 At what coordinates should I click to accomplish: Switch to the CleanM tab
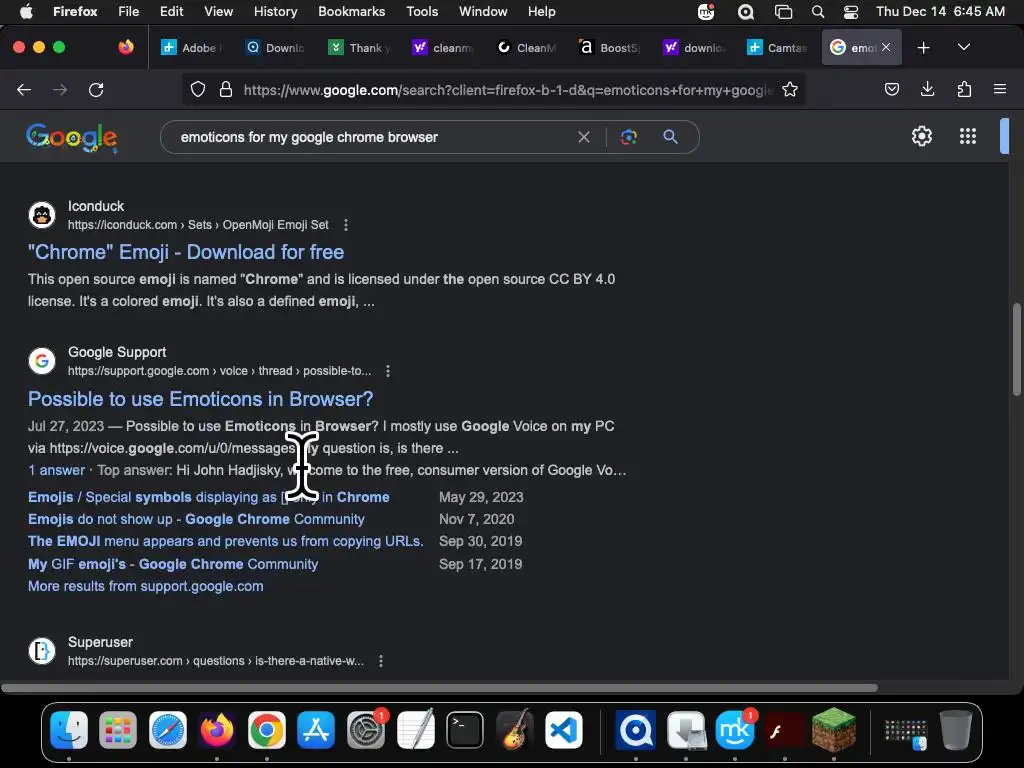tap(526, 48)
